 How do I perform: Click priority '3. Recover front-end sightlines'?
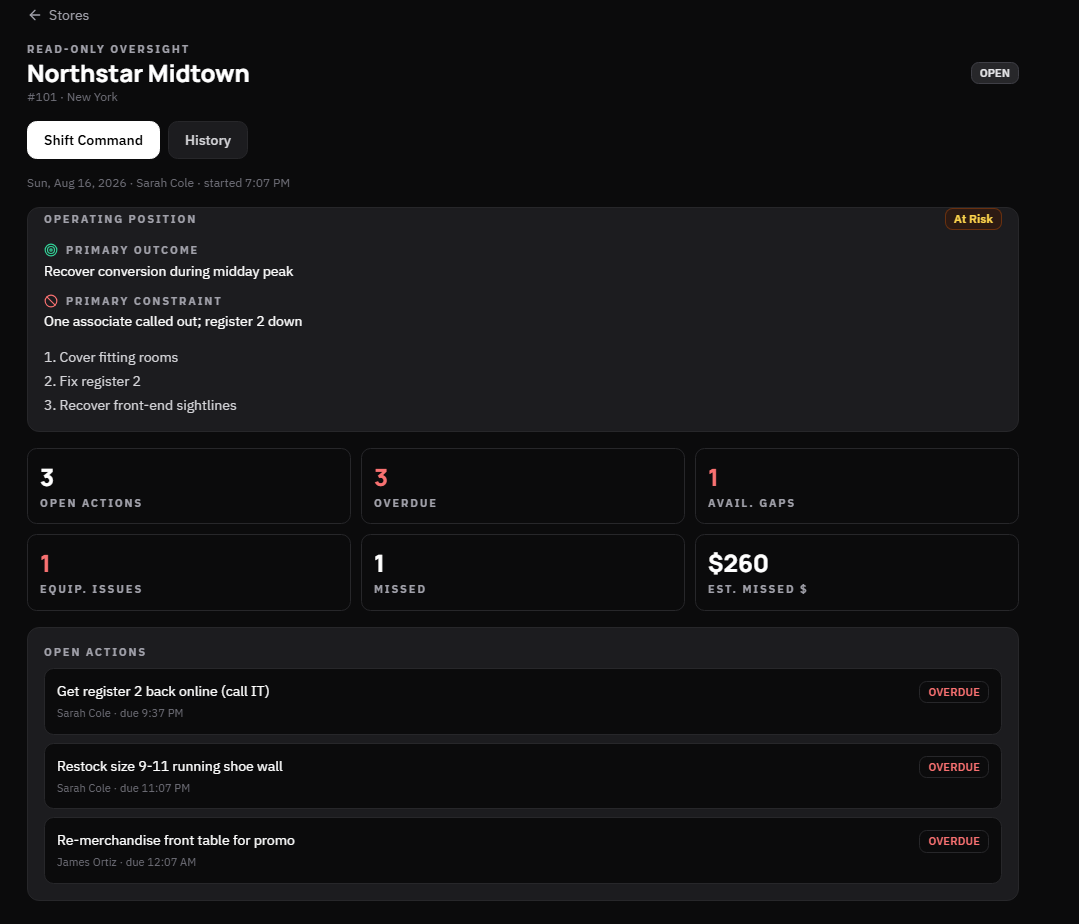(140, 405)
